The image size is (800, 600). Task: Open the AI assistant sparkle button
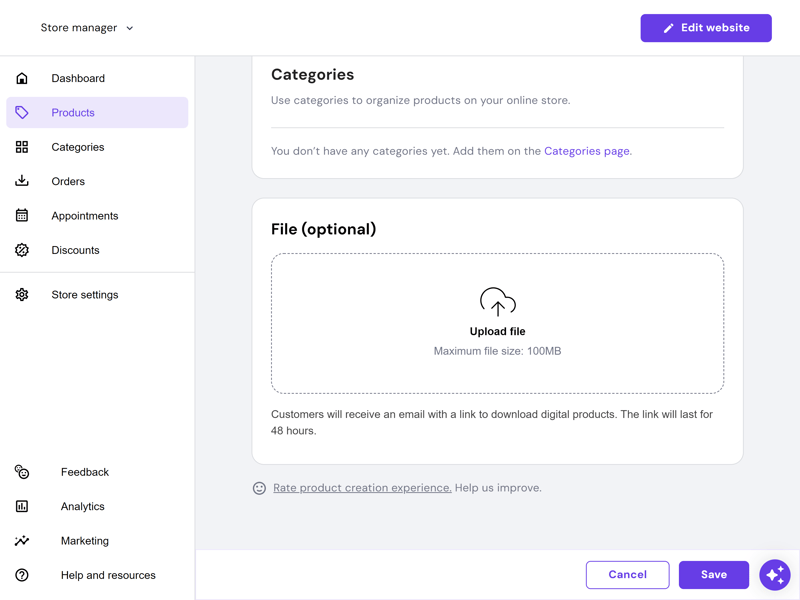[774, 575]
